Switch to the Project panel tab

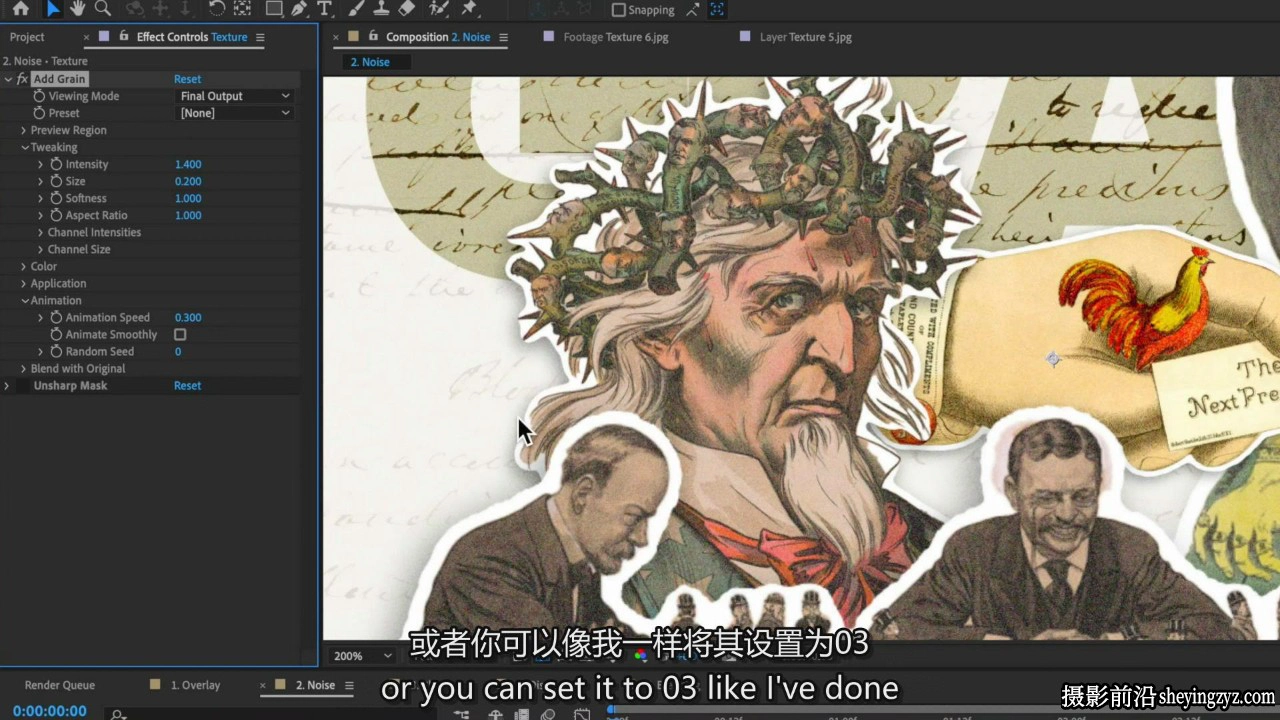tap(27, 37)
